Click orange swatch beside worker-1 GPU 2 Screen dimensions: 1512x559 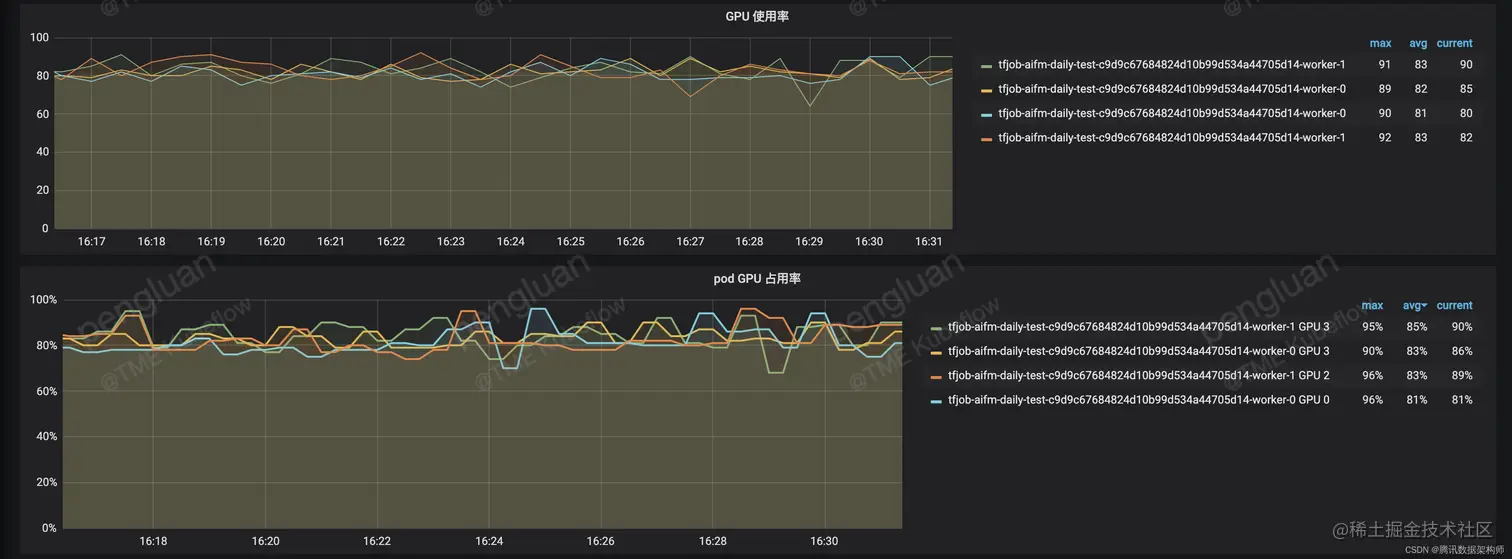coord(937,375)
